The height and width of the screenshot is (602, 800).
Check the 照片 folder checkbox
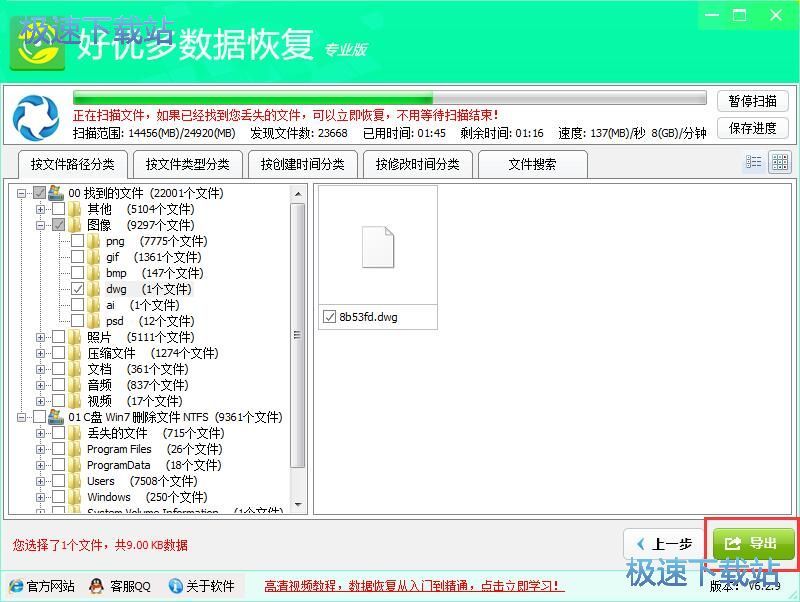click(59, 337)
